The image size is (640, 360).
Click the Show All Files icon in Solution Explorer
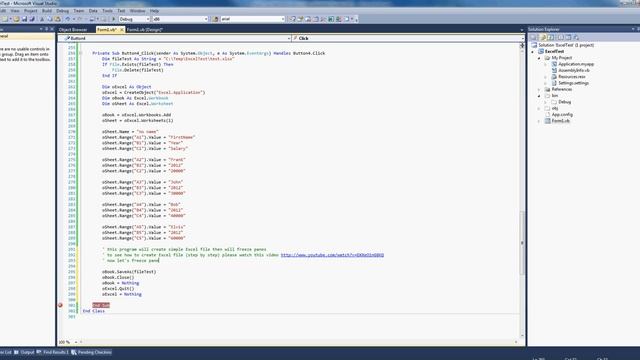click(543, 37)
